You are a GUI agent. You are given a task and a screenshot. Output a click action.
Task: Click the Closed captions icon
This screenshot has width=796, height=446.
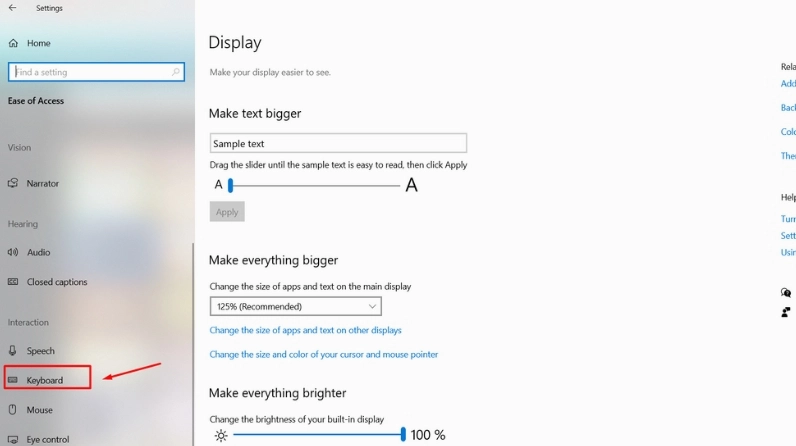[x=13, y=282]
